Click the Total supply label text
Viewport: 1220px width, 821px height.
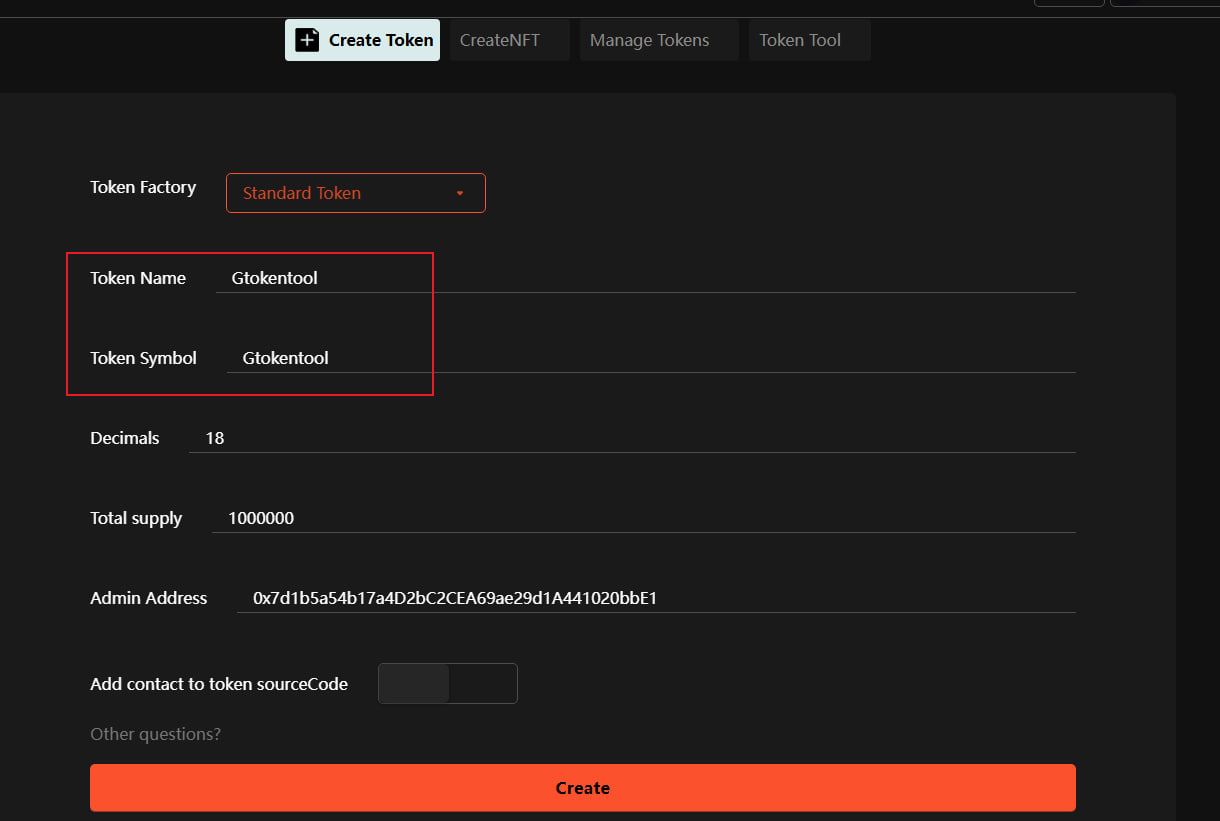[136, 518]
